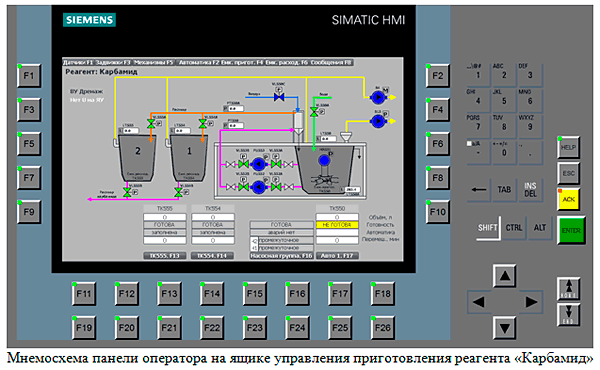This screenshot has width=600, height=370.
Task: Open the Датчики F1 tab
Action: click(78, 62)
